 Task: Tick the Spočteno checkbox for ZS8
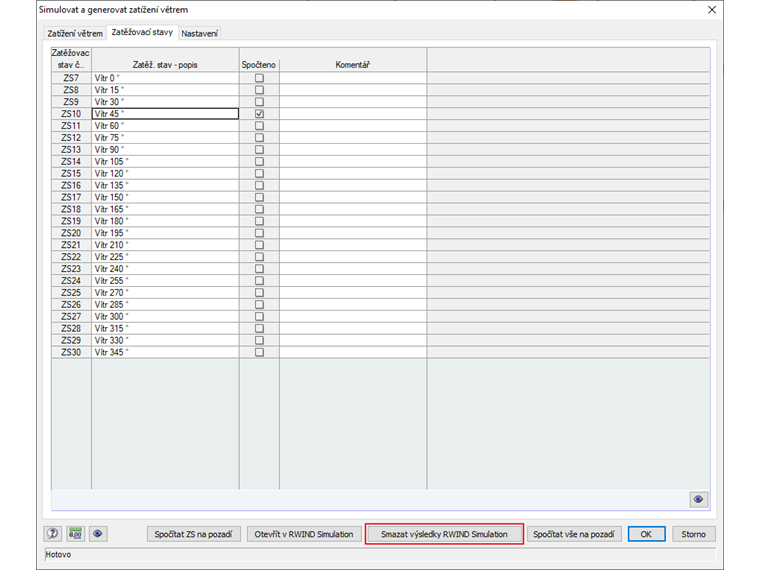(x=259, y=90)
